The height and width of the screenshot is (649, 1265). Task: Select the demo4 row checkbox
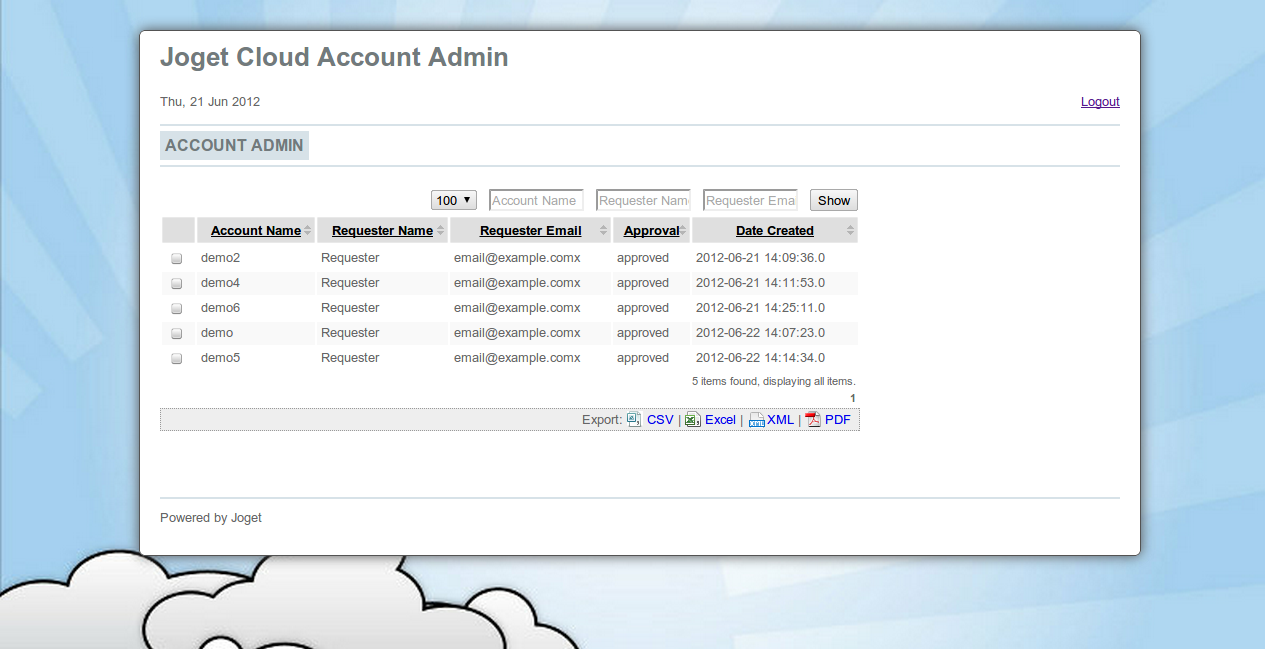coord(177,283)
